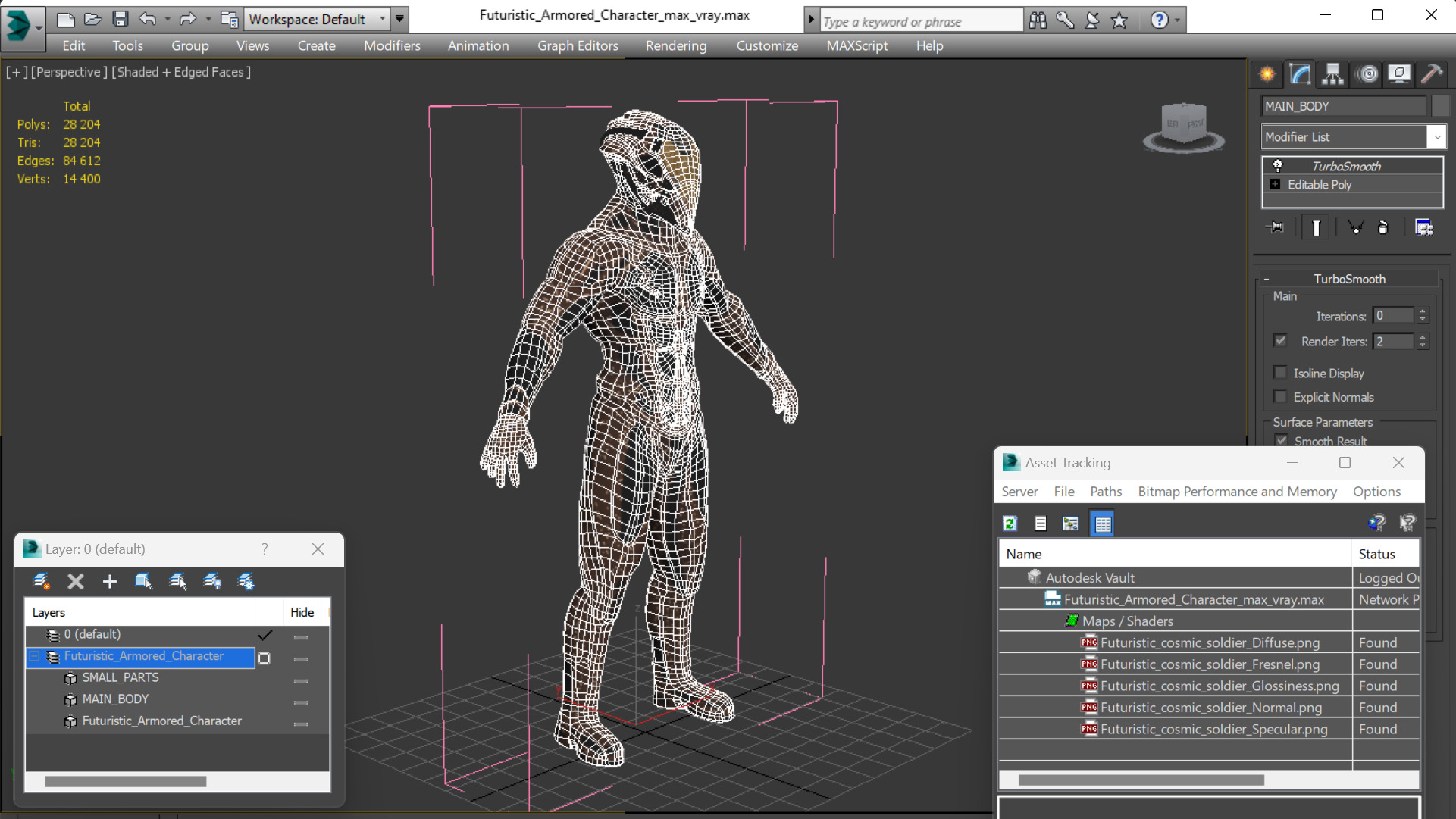This screenshot has width=1456, height=819.
Task: Click Status Log list icon in Asset Tracking
Action: click(1040, 524)
